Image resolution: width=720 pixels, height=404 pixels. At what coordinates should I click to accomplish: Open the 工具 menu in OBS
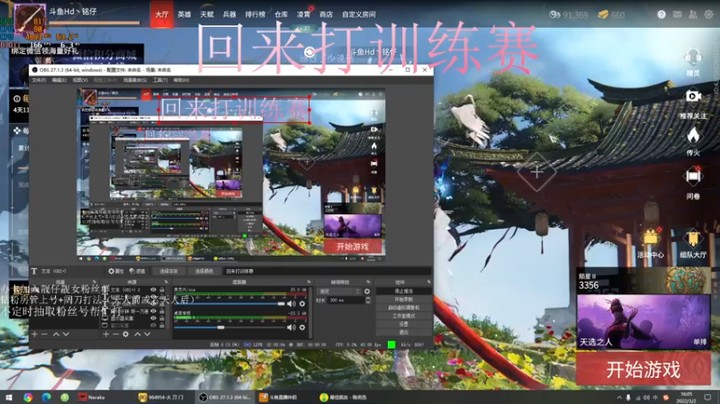(x=160, y=80)
